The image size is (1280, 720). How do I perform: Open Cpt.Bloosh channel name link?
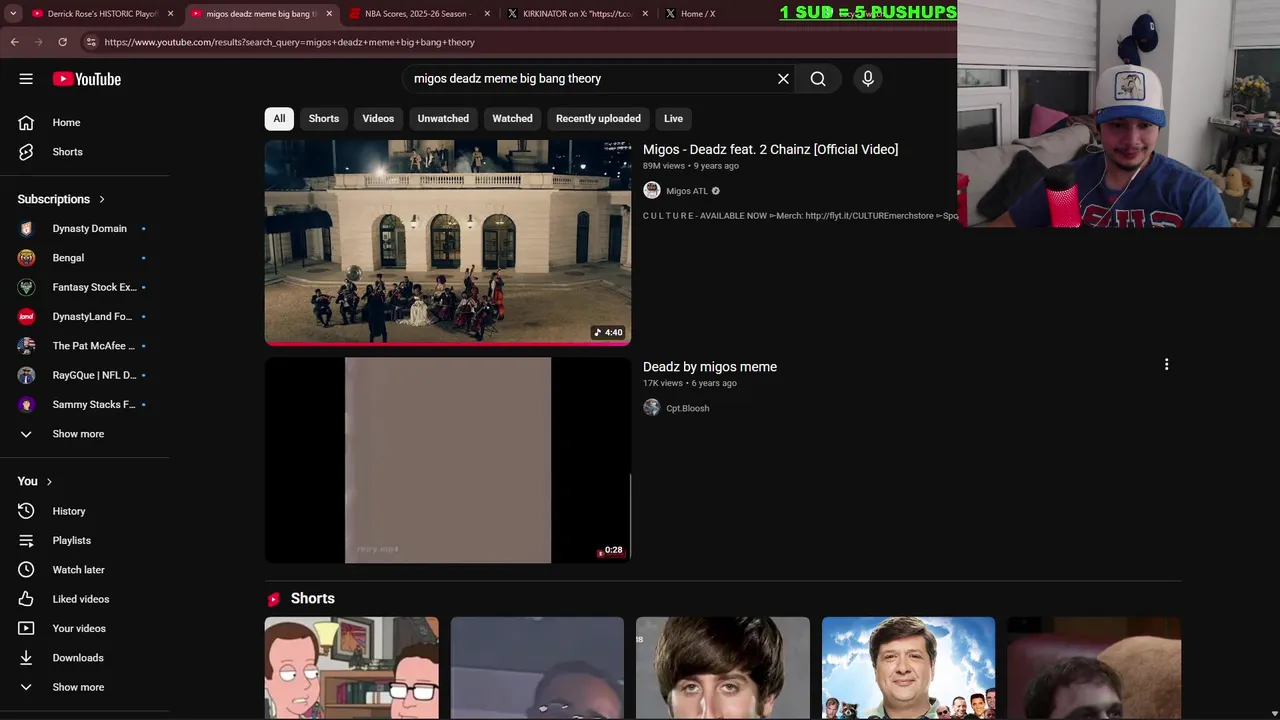[x=688, y=408]
